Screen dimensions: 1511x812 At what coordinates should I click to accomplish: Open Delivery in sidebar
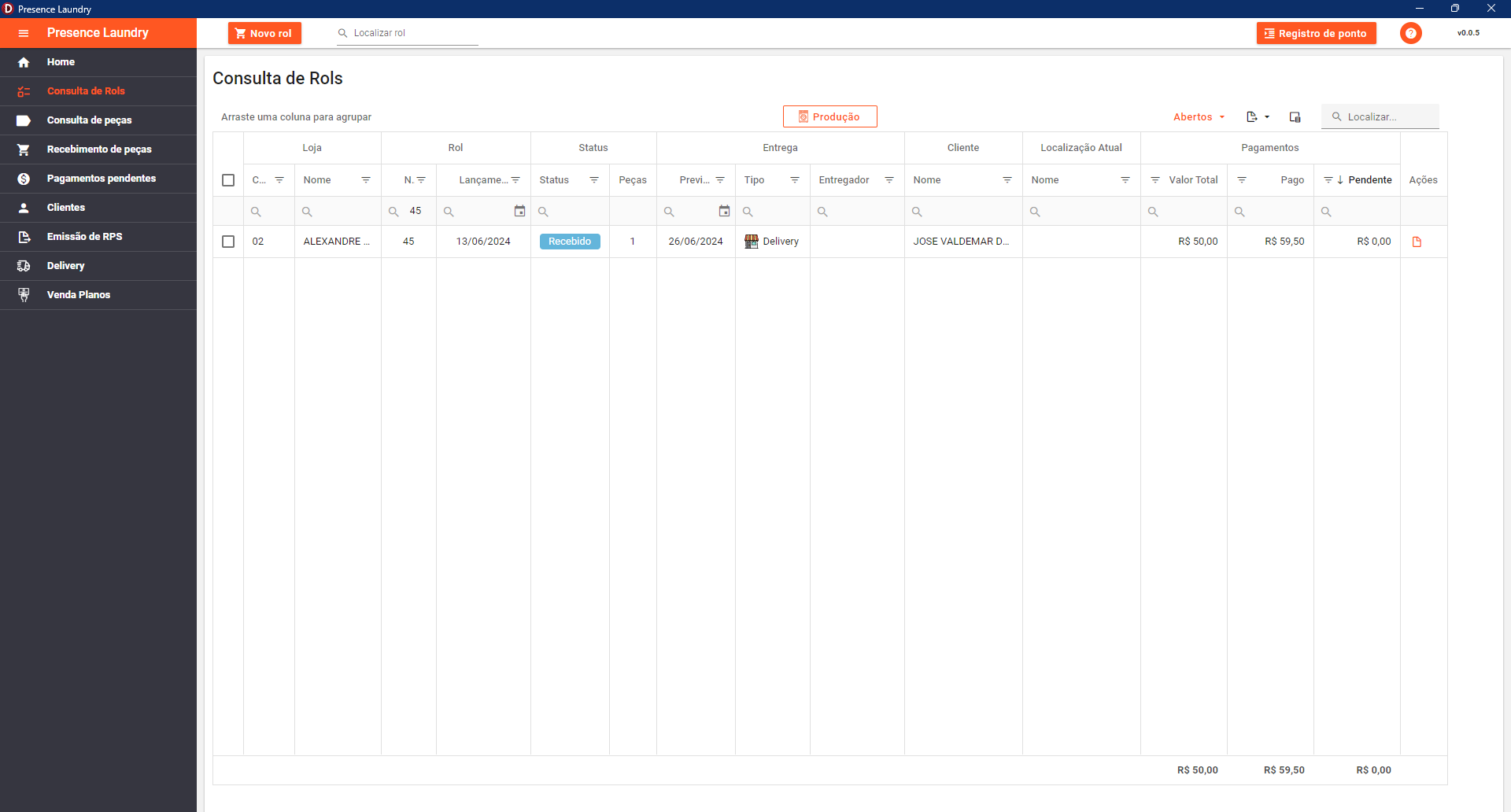(x=98, y=266)
